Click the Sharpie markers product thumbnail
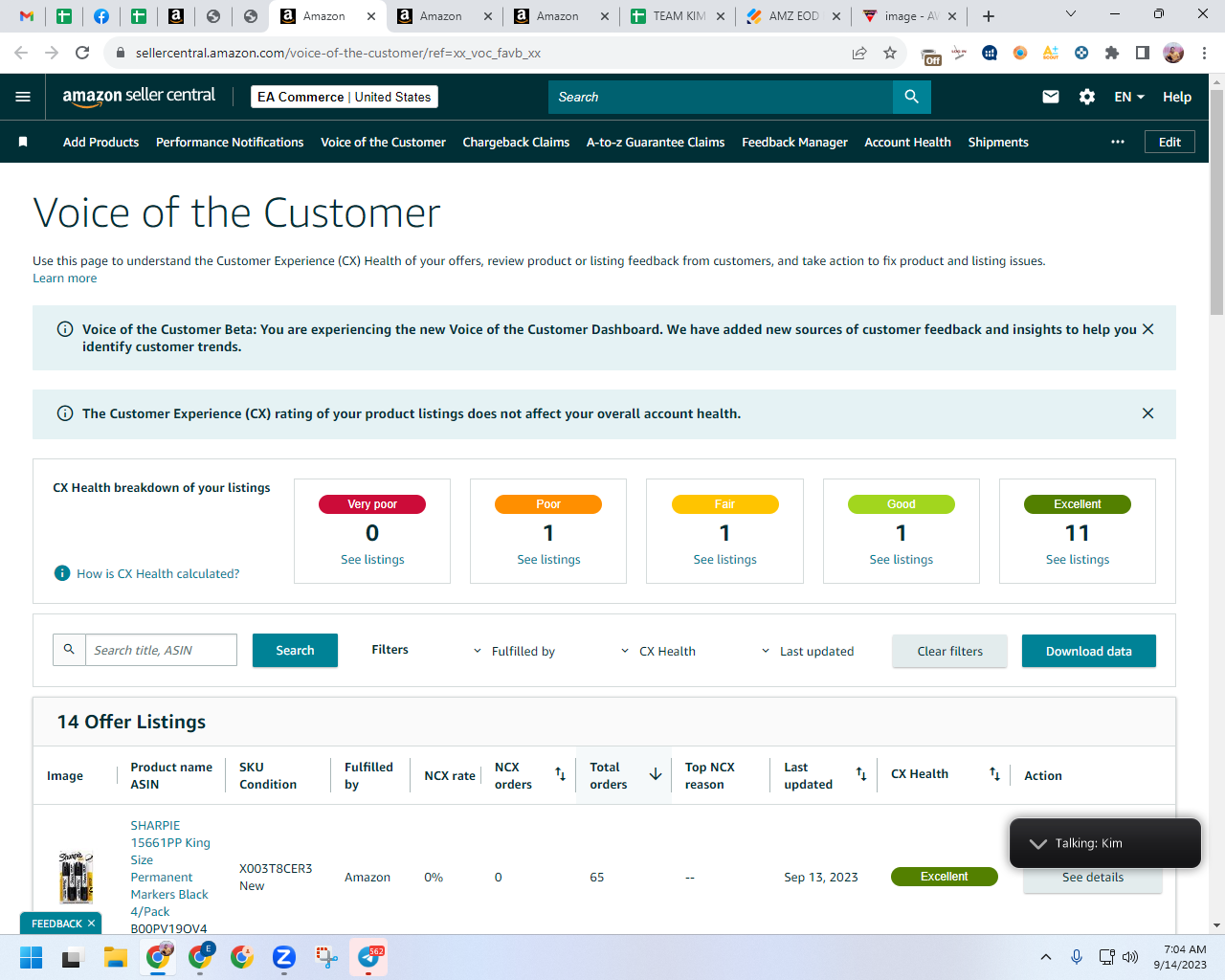Screen dimensions: 1225x980 (76, 877)
